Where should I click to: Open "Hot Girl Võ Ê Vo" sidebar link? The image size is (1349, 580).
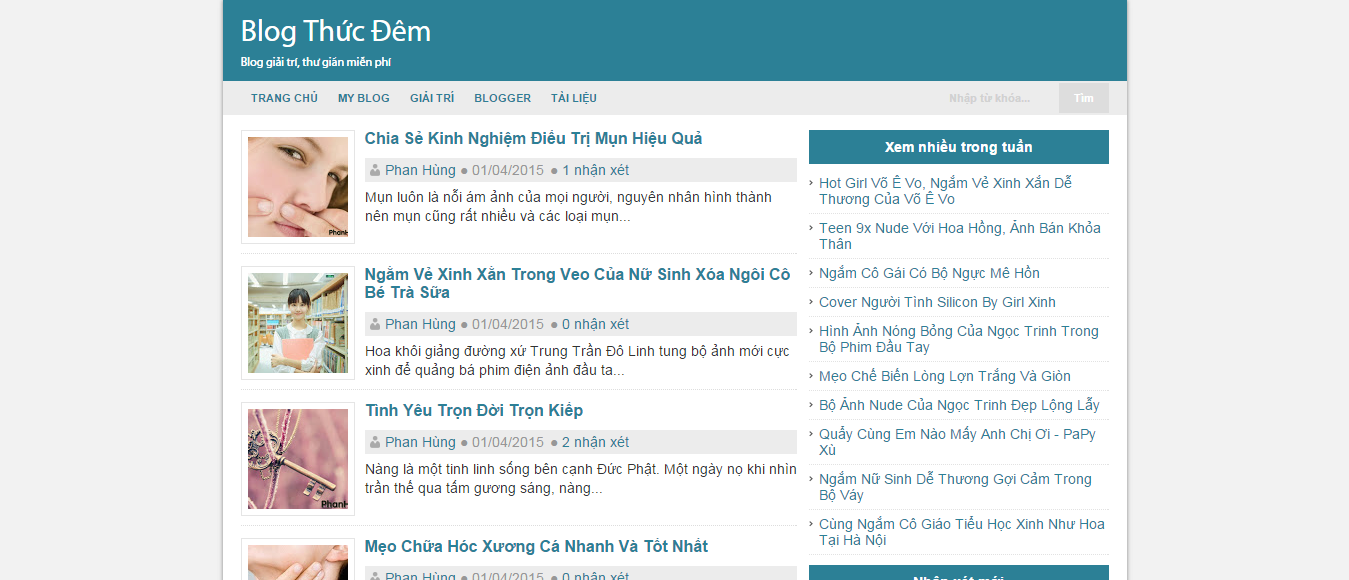coord(945,191)
